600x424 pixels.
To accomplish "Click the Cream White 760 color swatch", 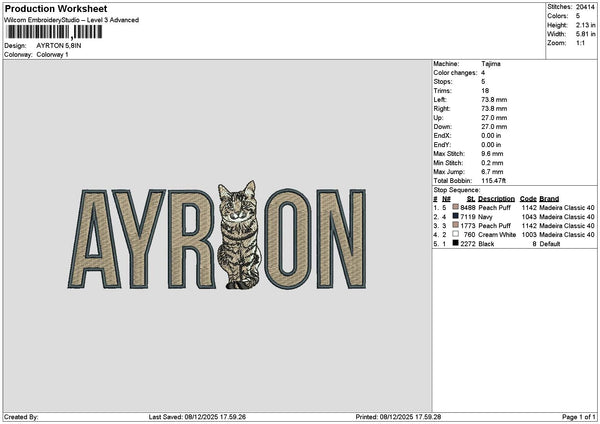I will tap(455, 234).
